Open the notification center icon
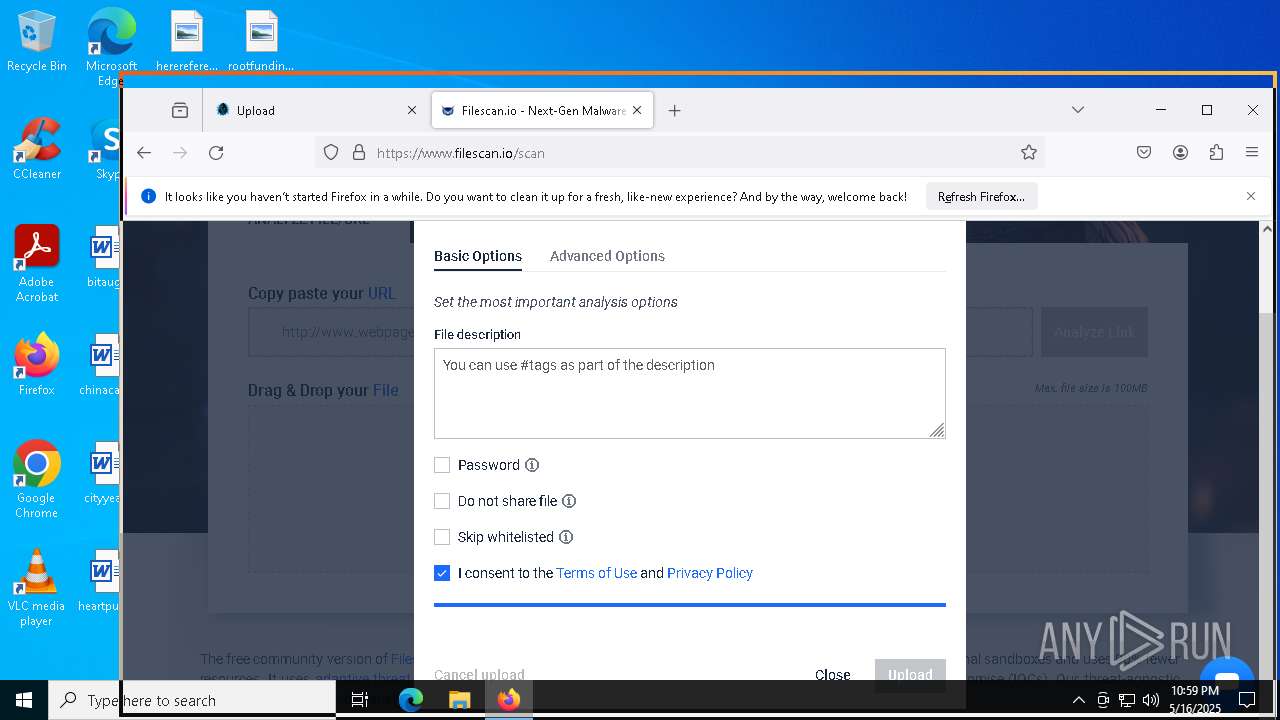 coord(1247,700)
